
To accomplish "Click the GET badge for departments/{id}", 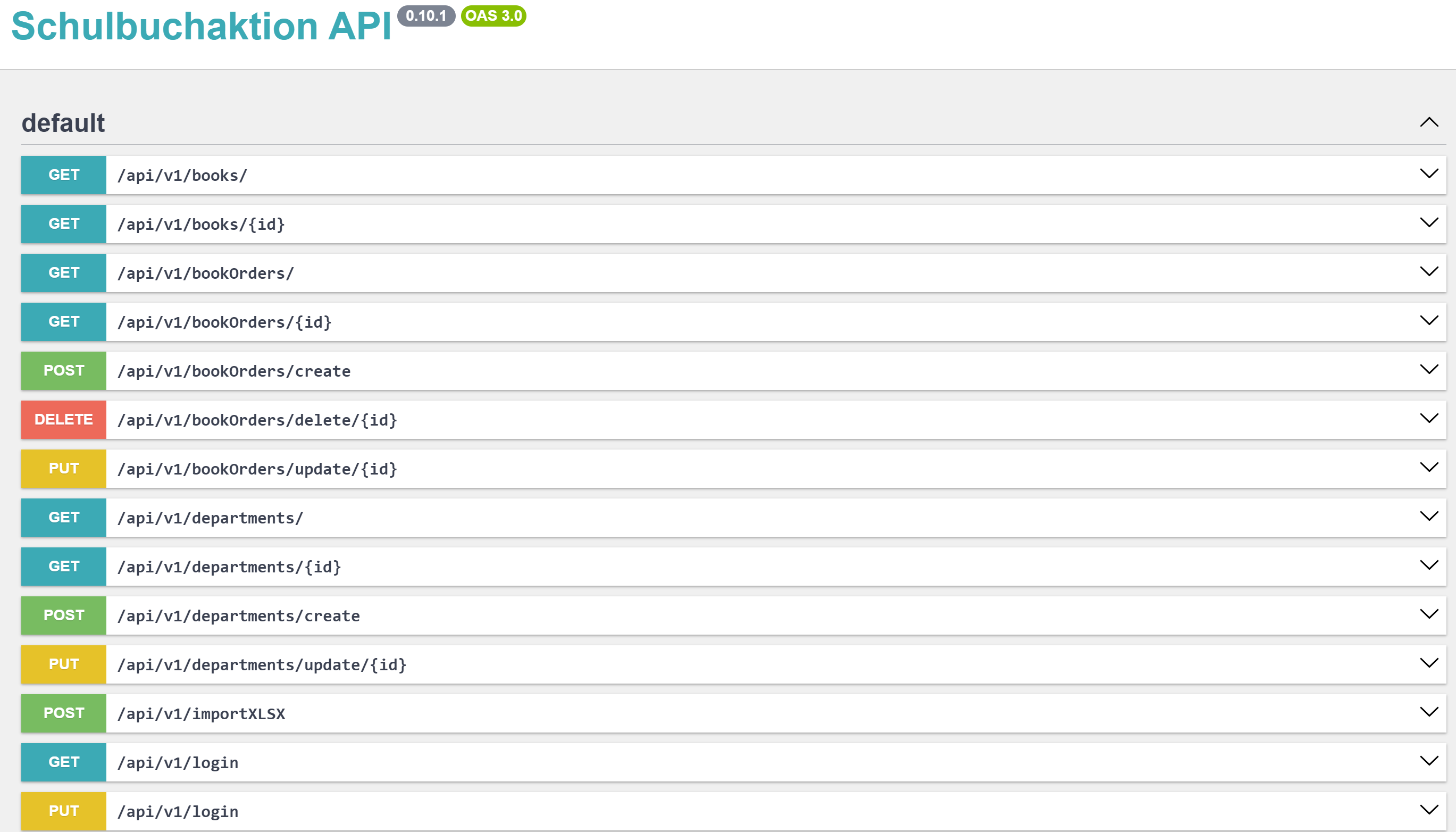I will pos(63,567).
